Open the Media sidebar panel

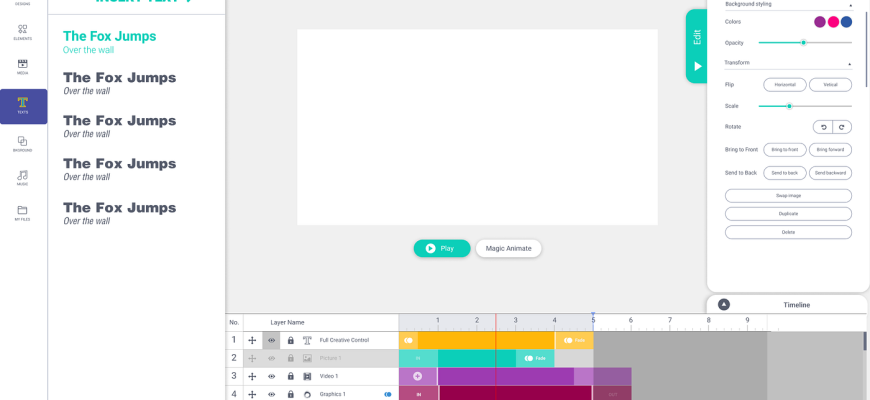click(x=23, y=67)
